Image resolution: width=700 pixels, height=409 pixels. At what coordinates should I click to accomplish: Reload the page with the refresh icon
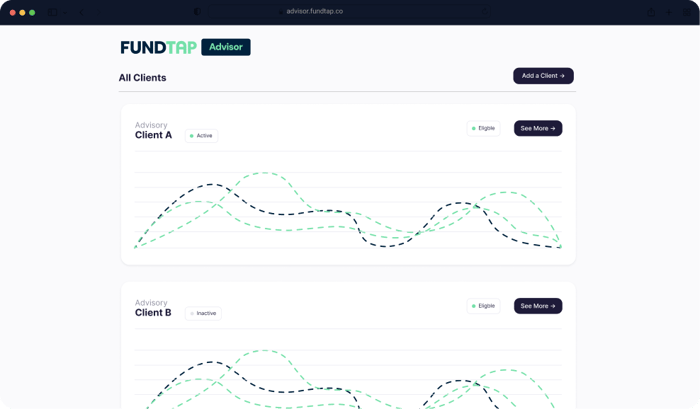(x=484, y=12)
